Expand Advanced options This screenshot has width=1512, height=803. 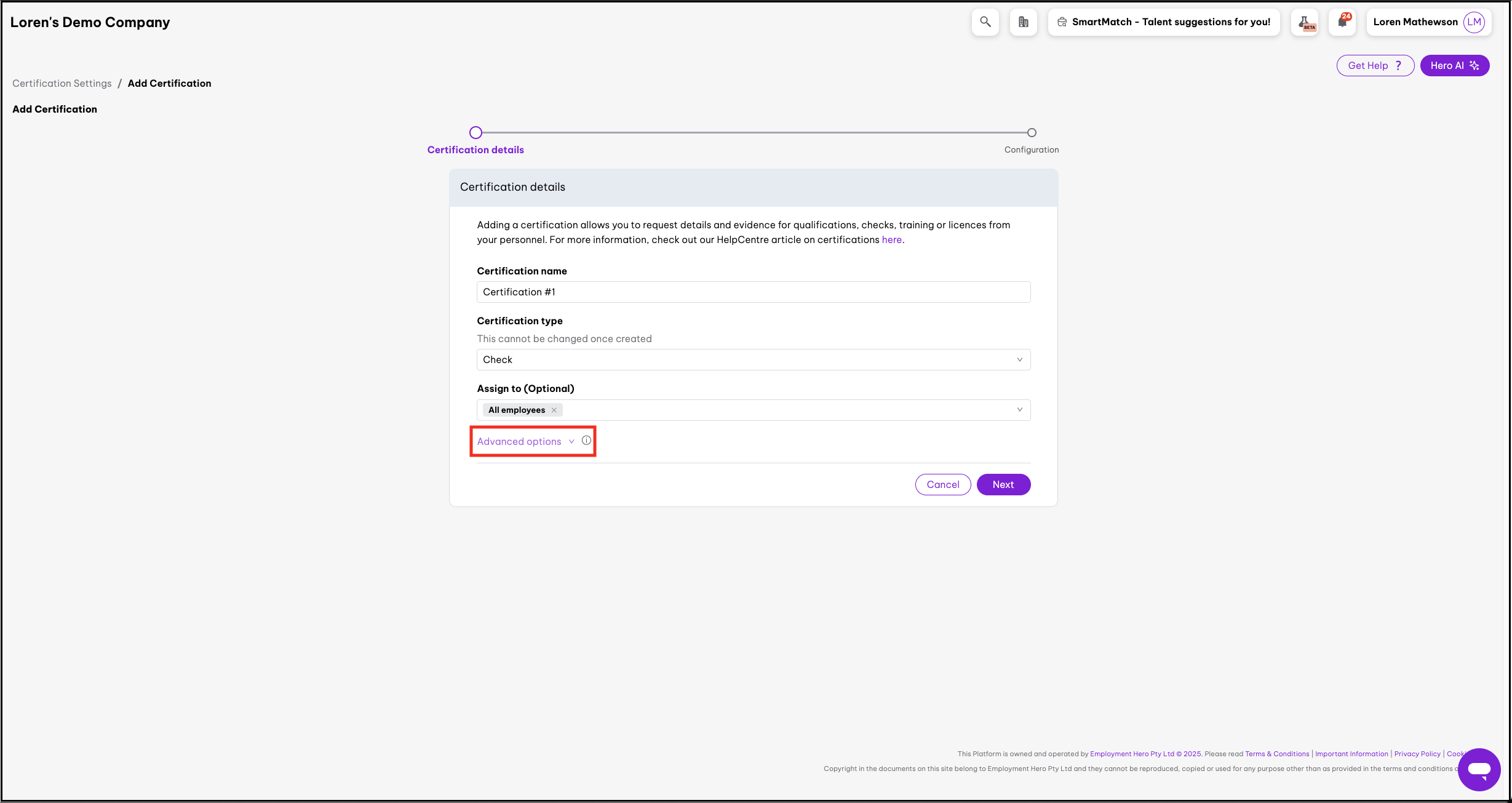[x=519, y=442]
